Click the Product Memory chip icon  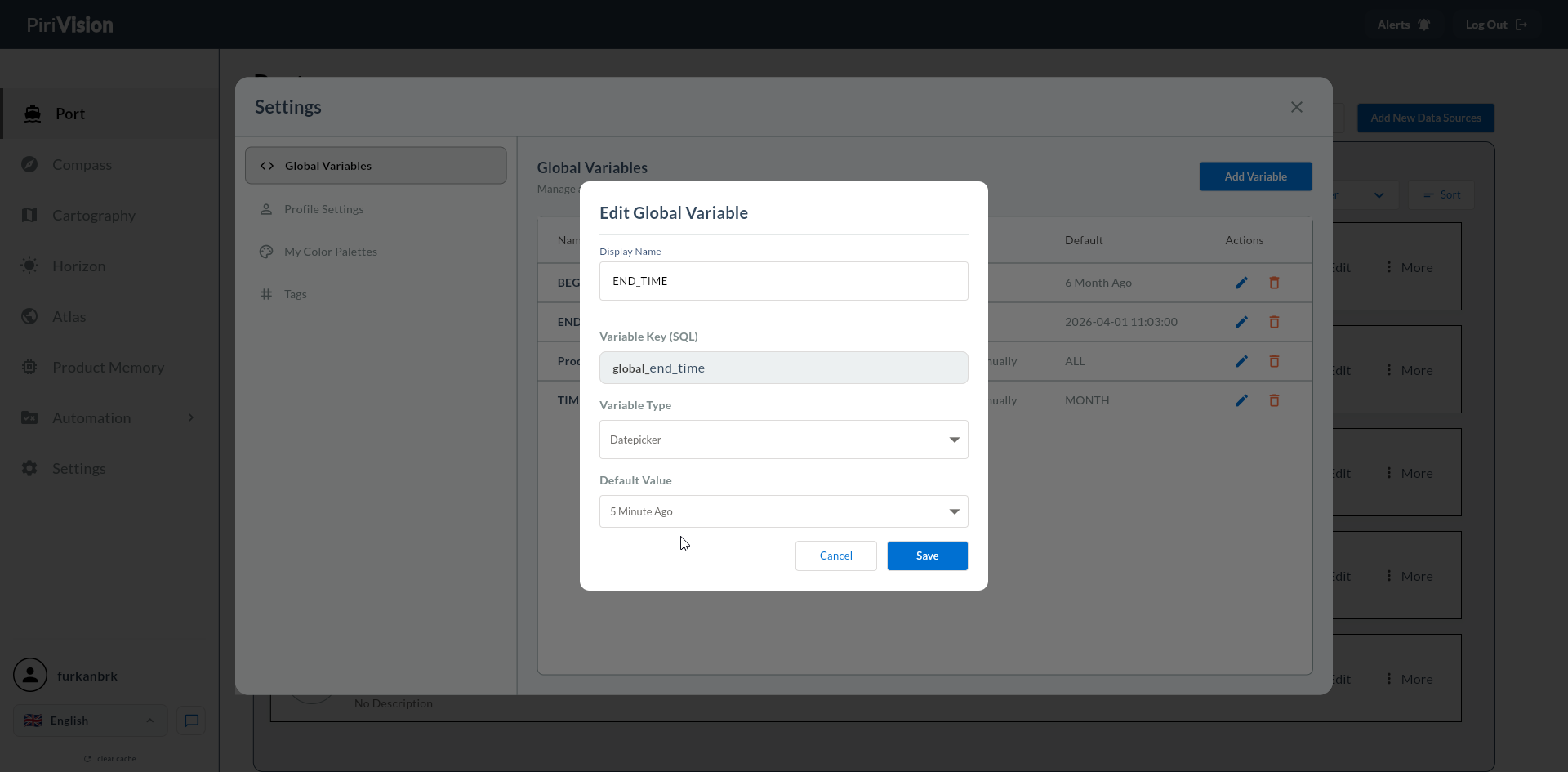29,367
